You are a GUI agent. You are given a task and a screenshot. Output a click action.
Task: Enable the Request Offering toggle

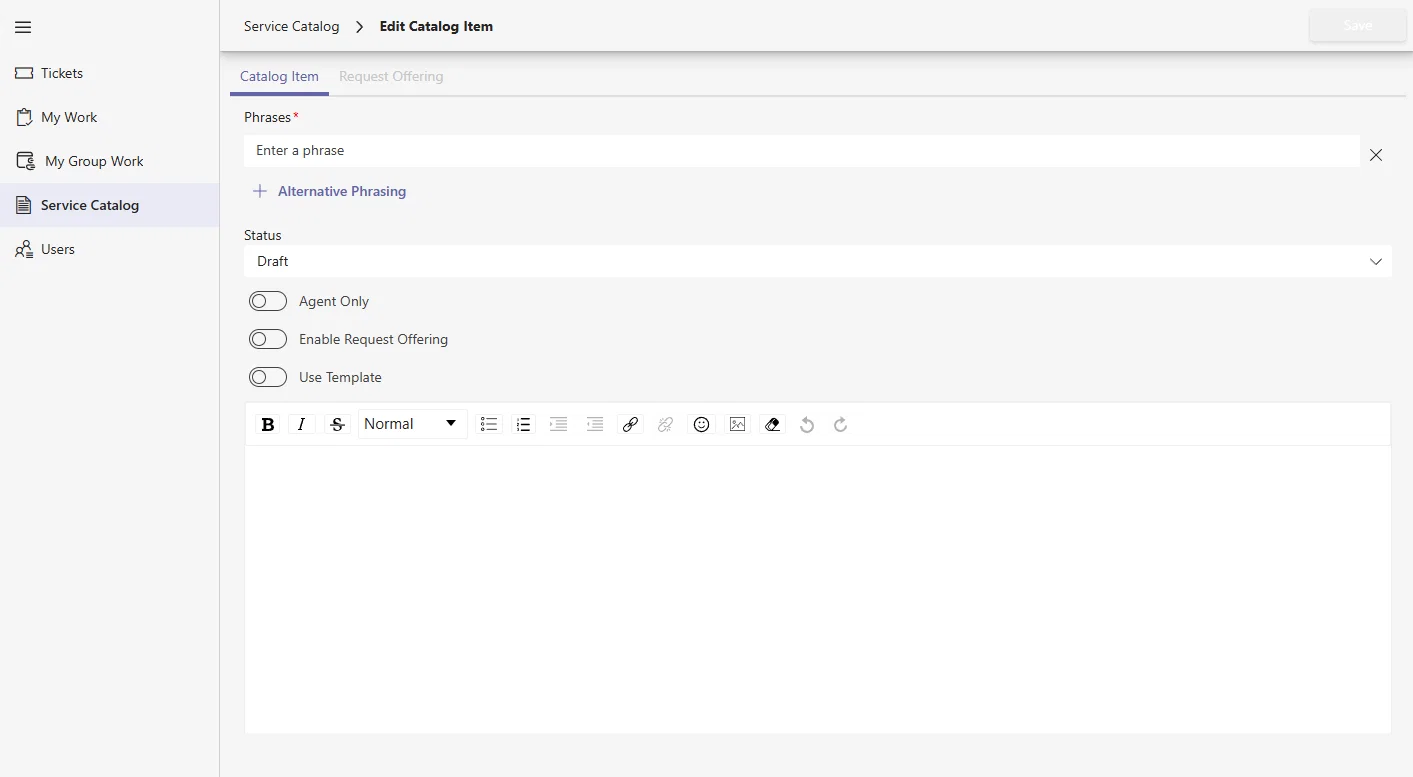tap(268, 339)
